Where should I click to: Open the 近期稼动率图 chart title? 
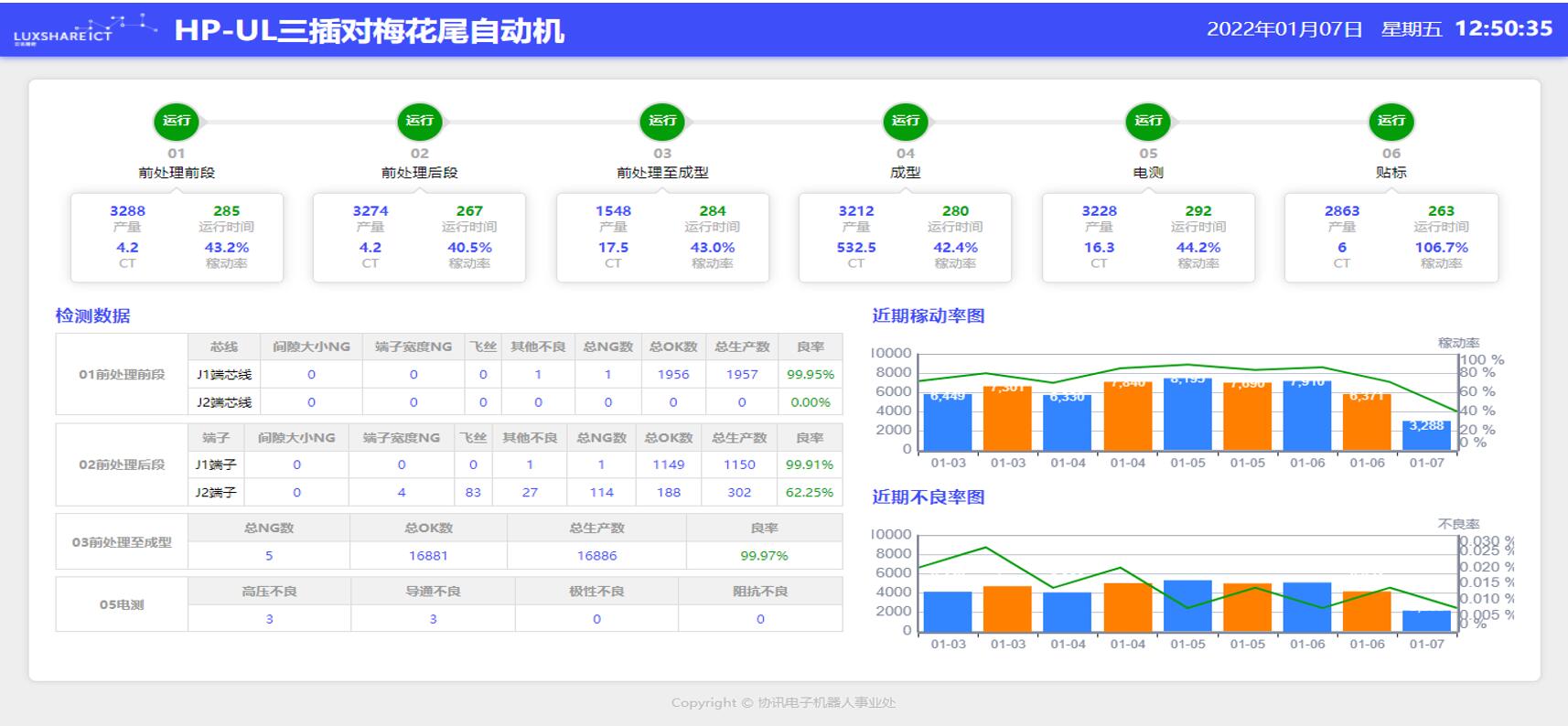pyautogui.click(x=928, y=315)
